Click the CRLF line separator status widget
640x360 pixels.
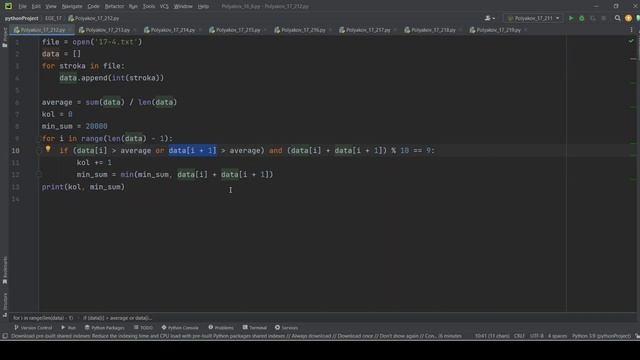[519, 336]
